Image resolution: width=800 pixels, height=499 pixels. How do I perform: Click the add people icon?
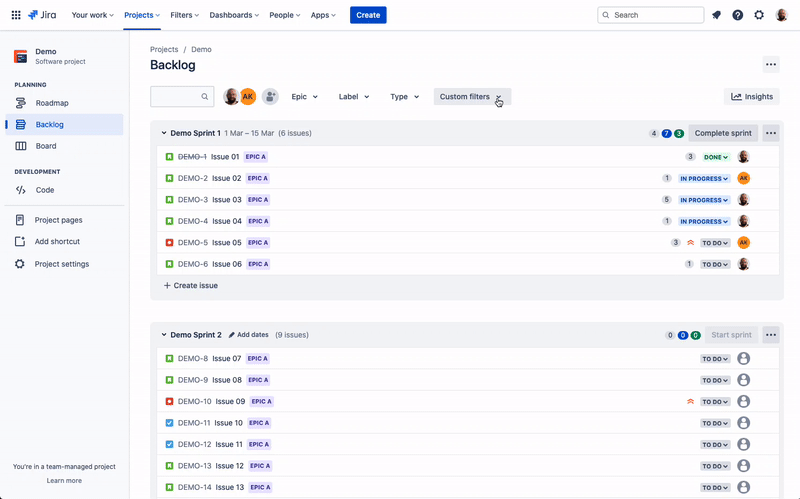coord(270,96)
